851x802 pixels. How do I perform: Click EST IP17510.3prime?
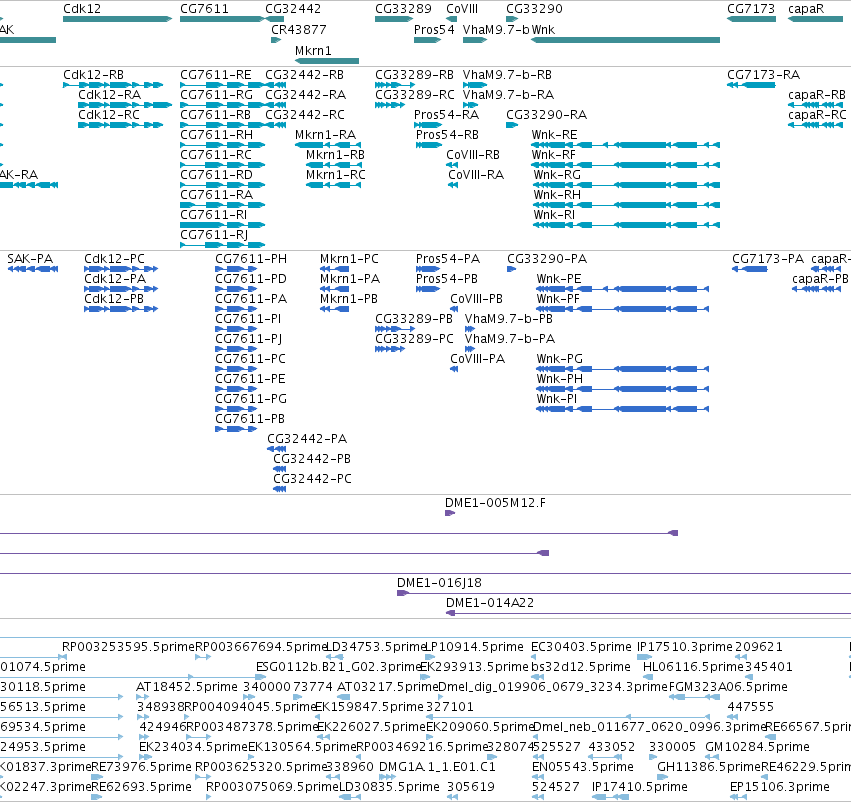(x=684, y=646)
